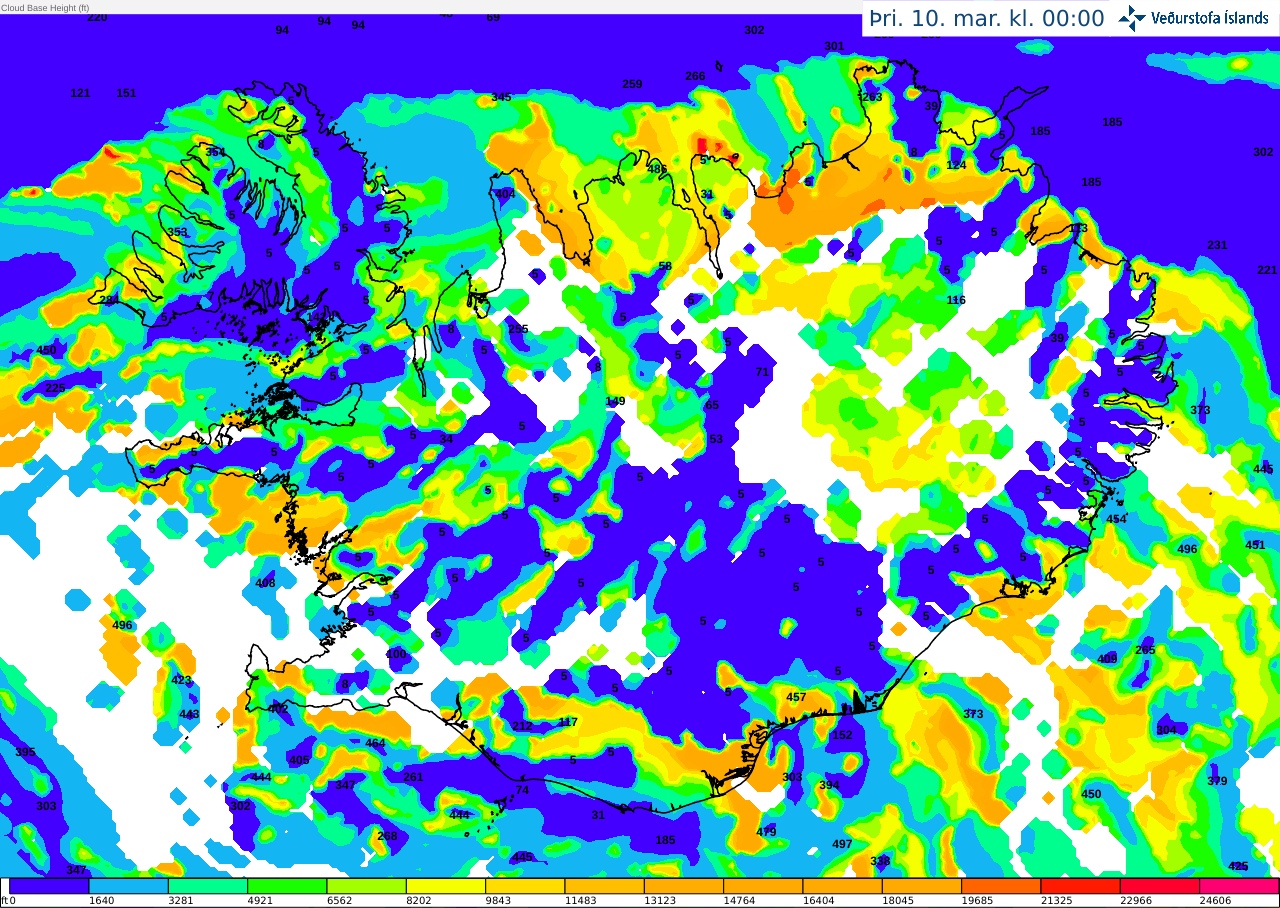
Task: Pick the yellow 8202–9843 legend swatch
Action: 446,886
